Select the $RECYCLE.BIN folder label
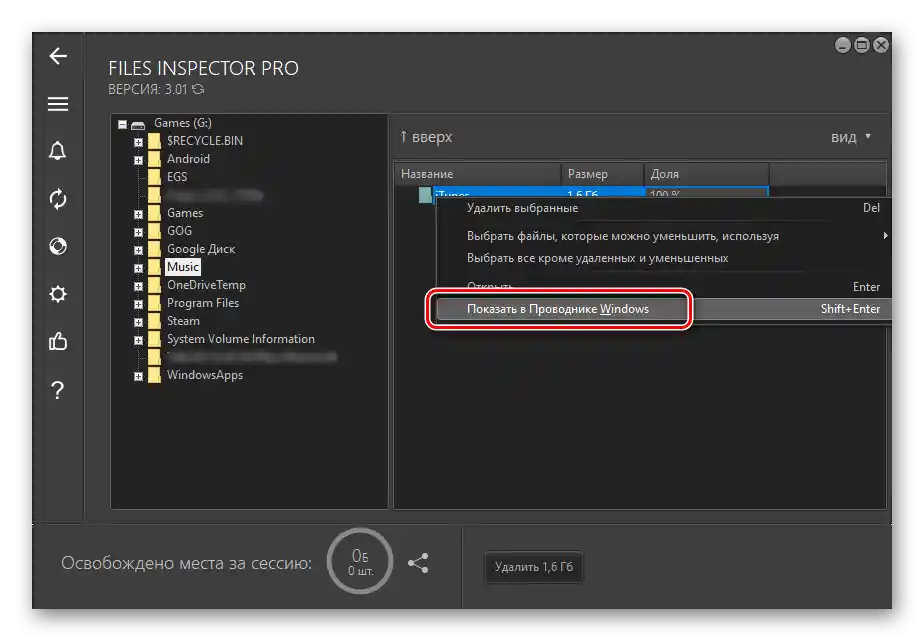The image size is (924, 641). tap(204, 141)
